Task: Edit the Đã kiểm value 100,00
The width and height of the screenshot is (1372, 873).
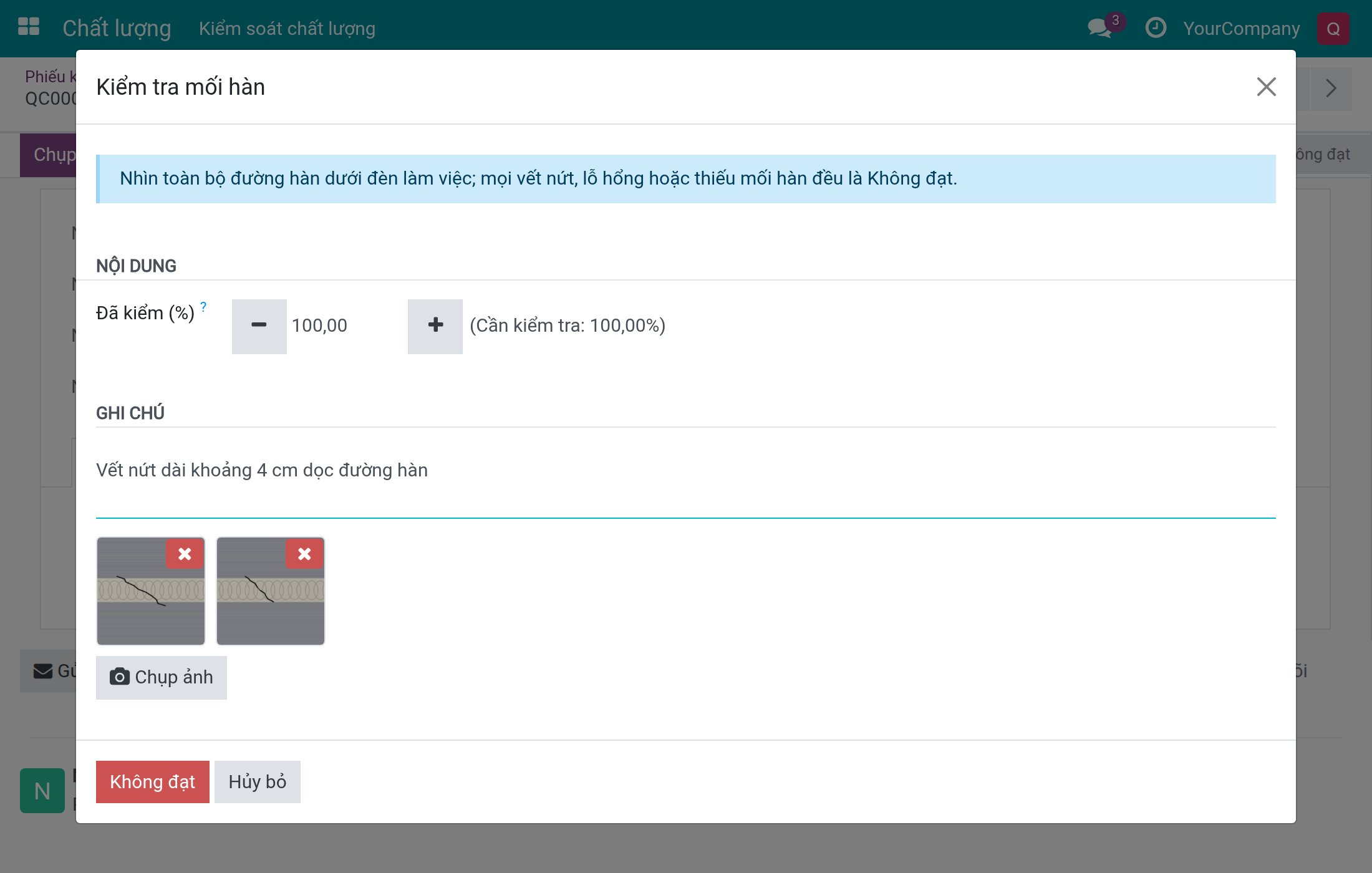Action: [347, 326]
